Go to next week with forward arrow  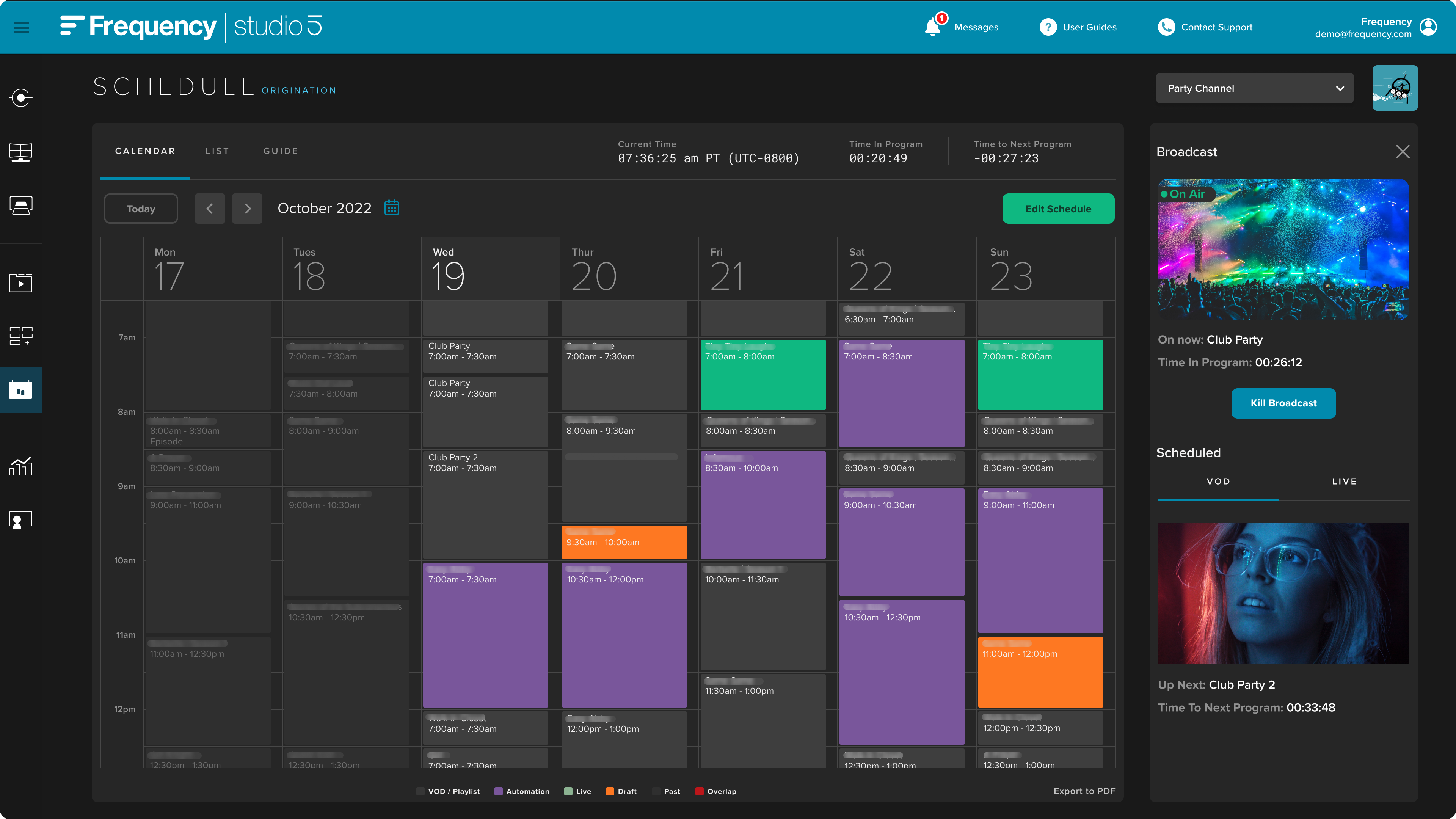(247, 208)
